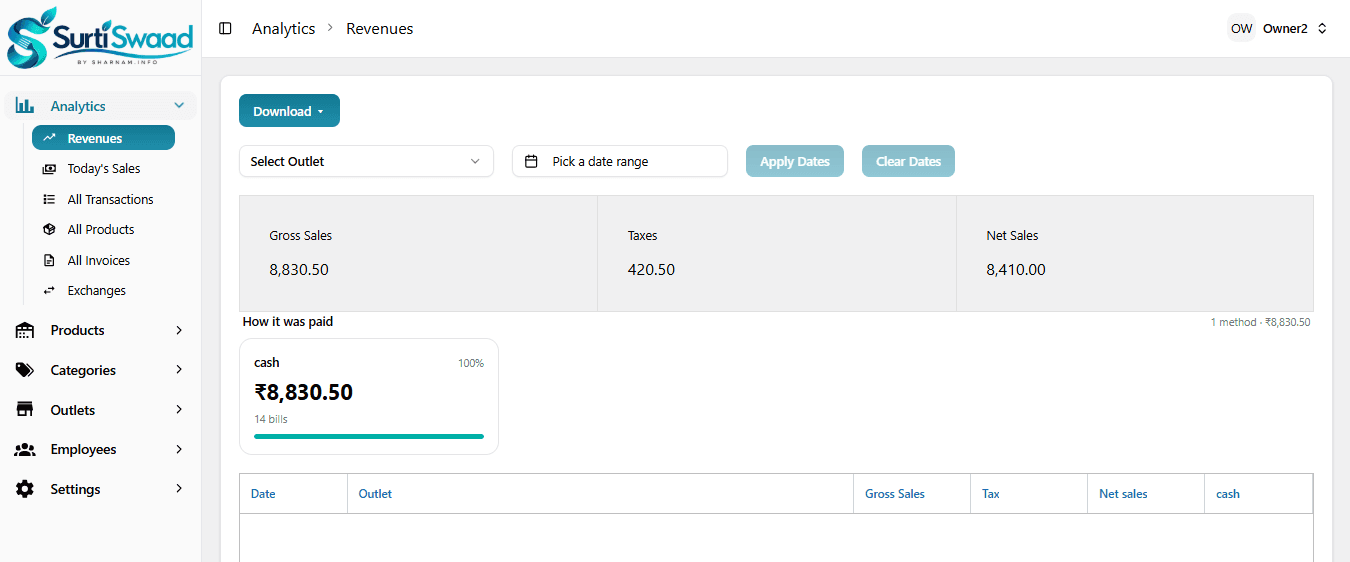This screenshot has height=562, width=1350.
Task: Open All Invoices page
Action: click(x=103, y=260)
